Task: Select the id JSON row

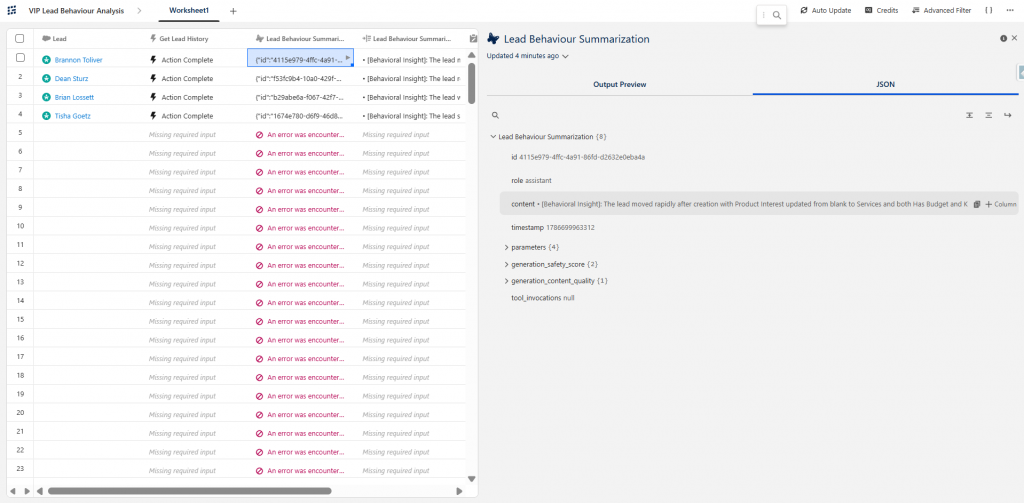Action: (x=578, y=157)
